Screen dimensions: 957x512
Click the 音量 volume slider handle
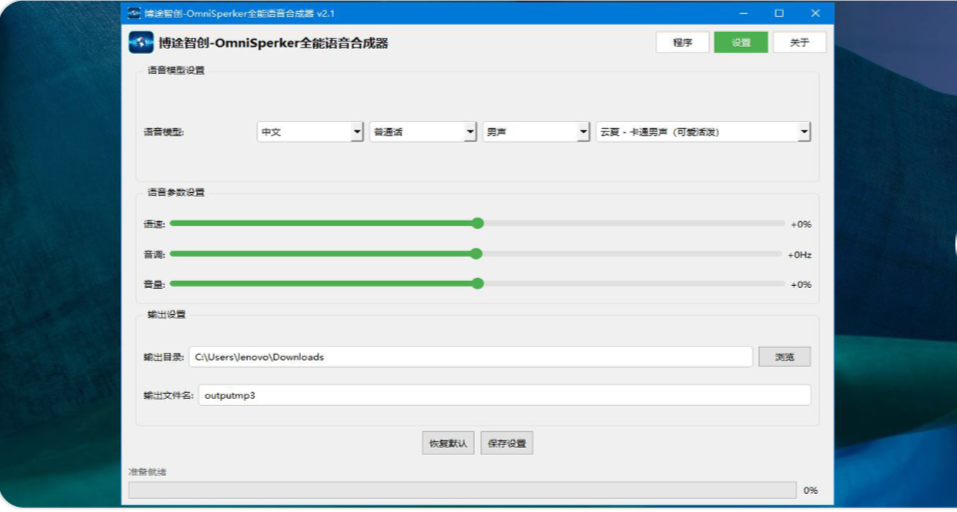478,283
